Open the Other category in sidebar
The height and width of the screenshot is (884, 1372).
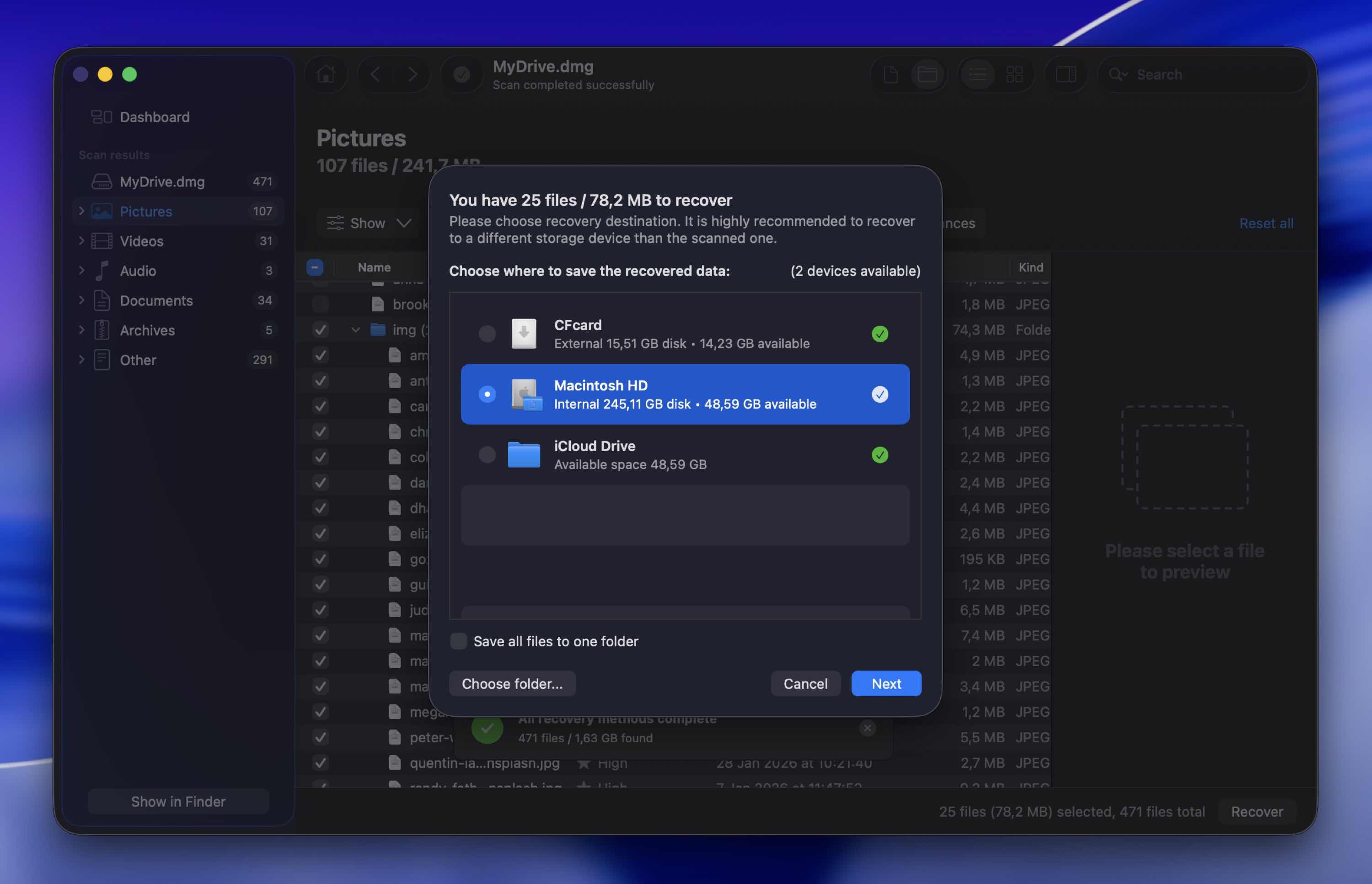(x=178, y=360)
